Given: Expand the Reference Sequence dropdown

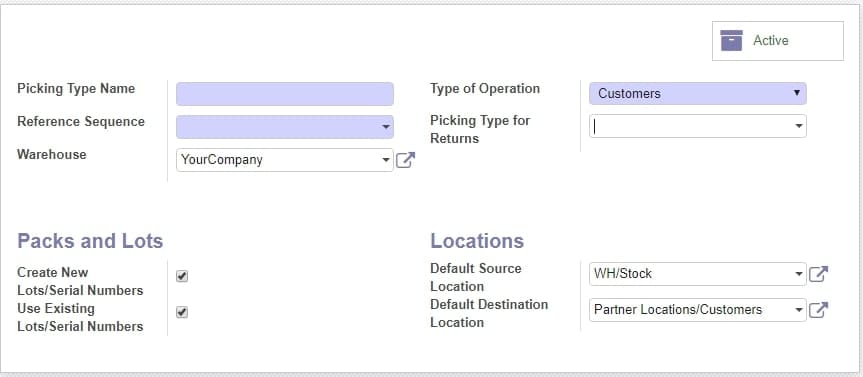Looking at the screenshot, I should (285, 127).
